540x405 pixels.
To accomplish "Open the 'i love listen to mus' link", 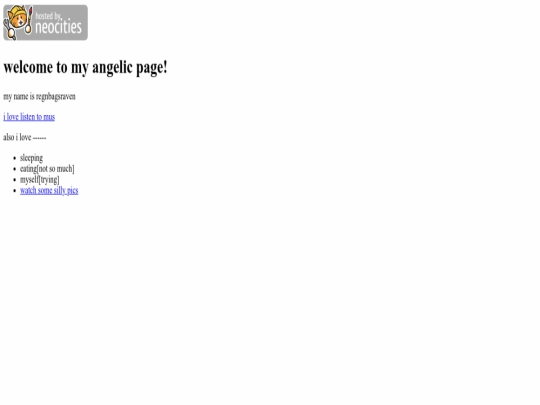I will click(x=29, y=117).
